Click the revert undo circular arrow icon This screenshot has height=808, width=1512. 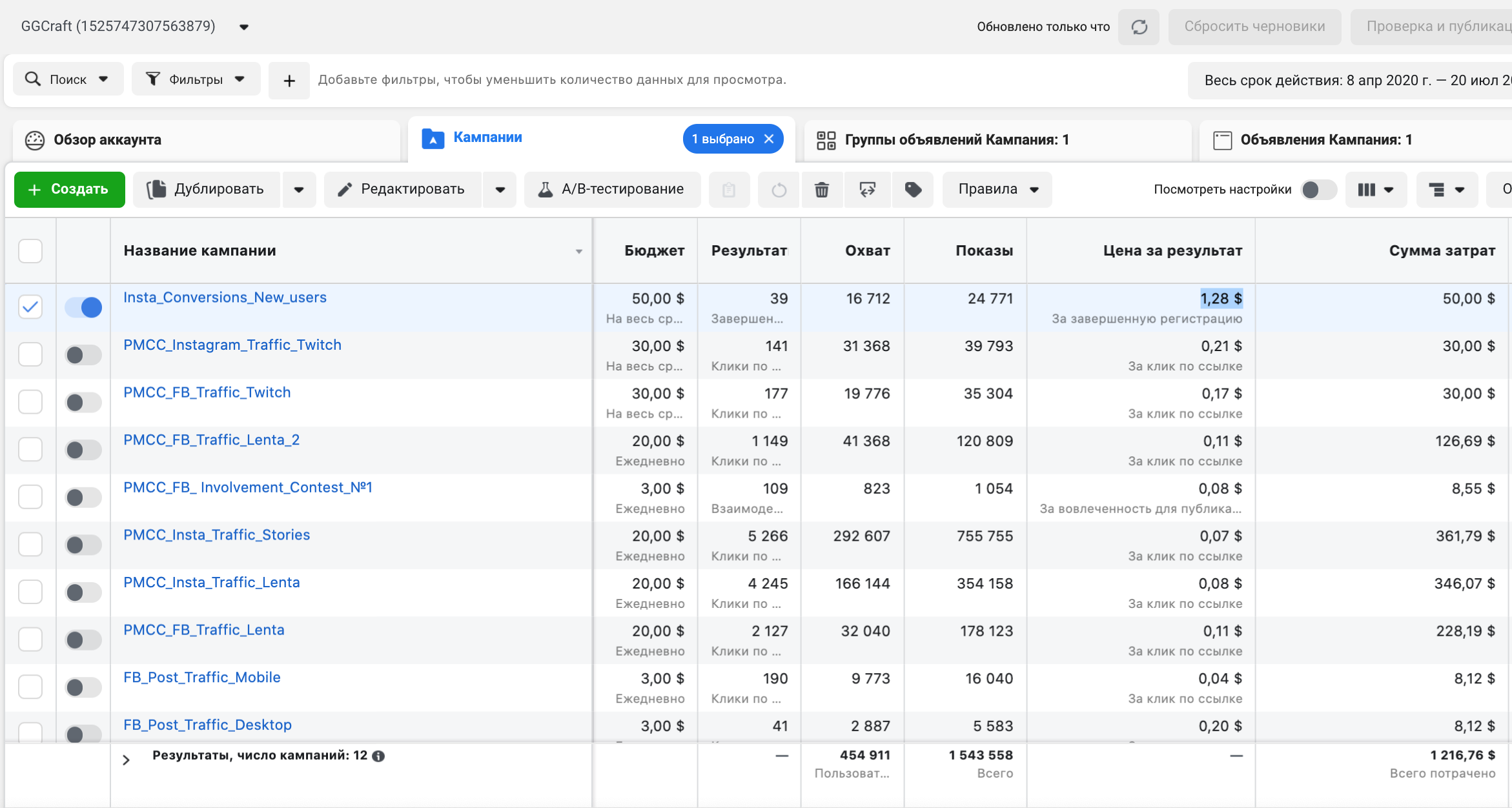coord(779,190)
